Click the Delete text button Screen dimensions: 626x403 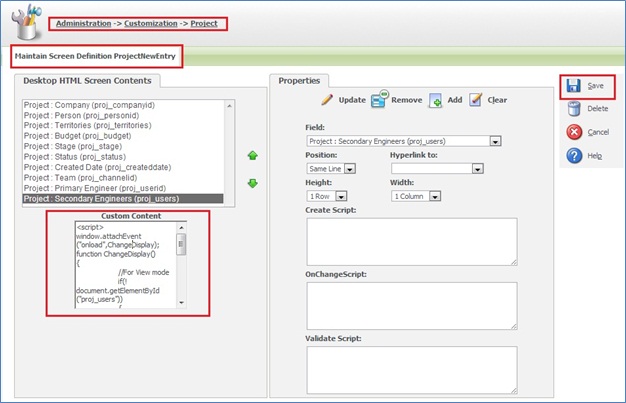[598, 109]
